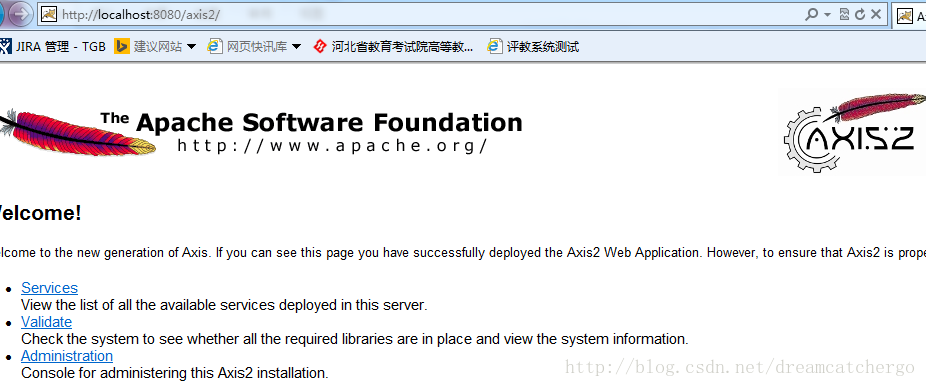
Task: Click text "View the list of all the available services"
Action: coord(148,305)
